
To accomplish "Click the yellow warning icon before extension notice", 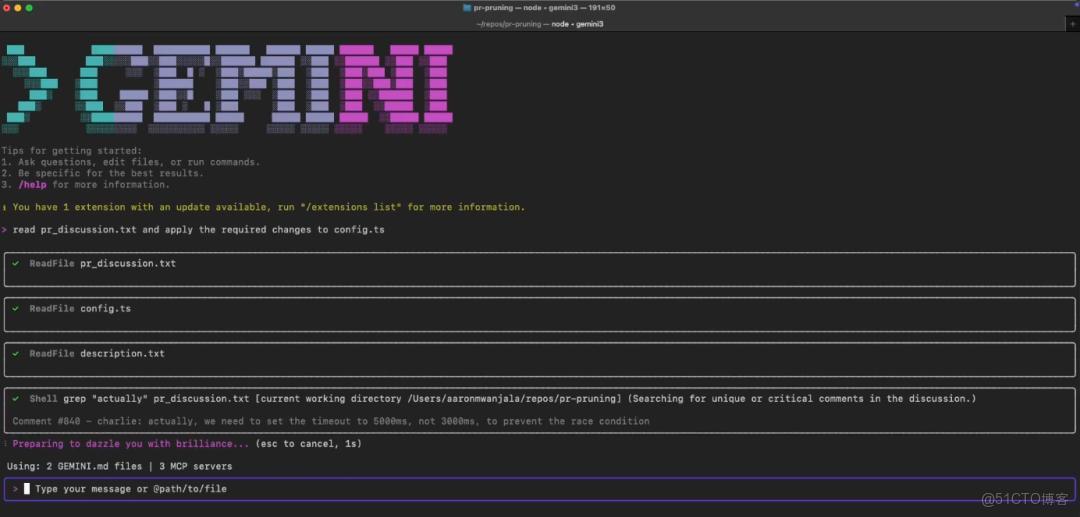I will tap(5, 207).
